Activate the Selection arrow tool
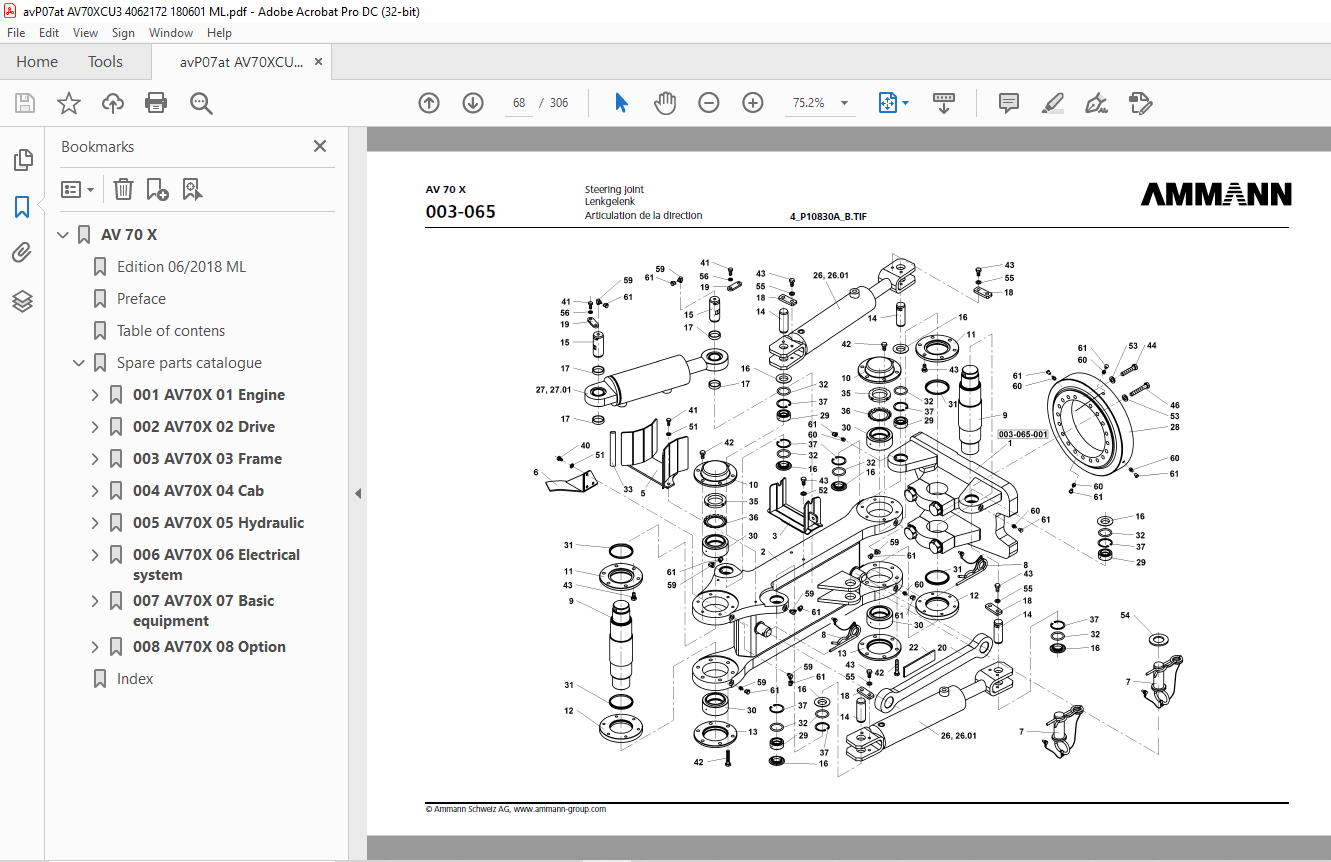The height and width of the screenshot is (862, 1331). point(621,103)
